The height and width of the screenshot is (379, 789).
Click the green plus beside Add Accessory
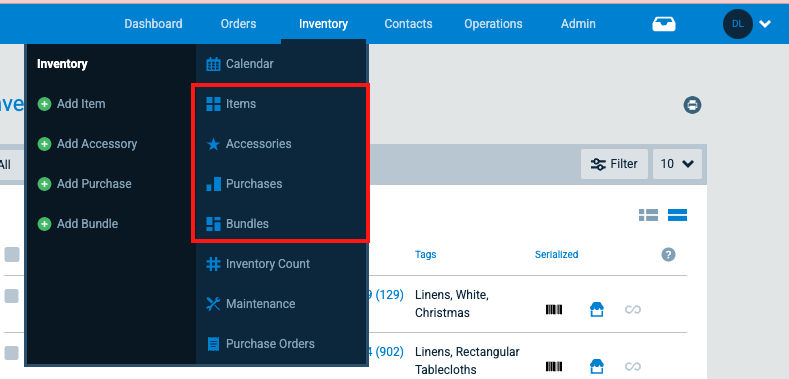click(x=44, y=144)
